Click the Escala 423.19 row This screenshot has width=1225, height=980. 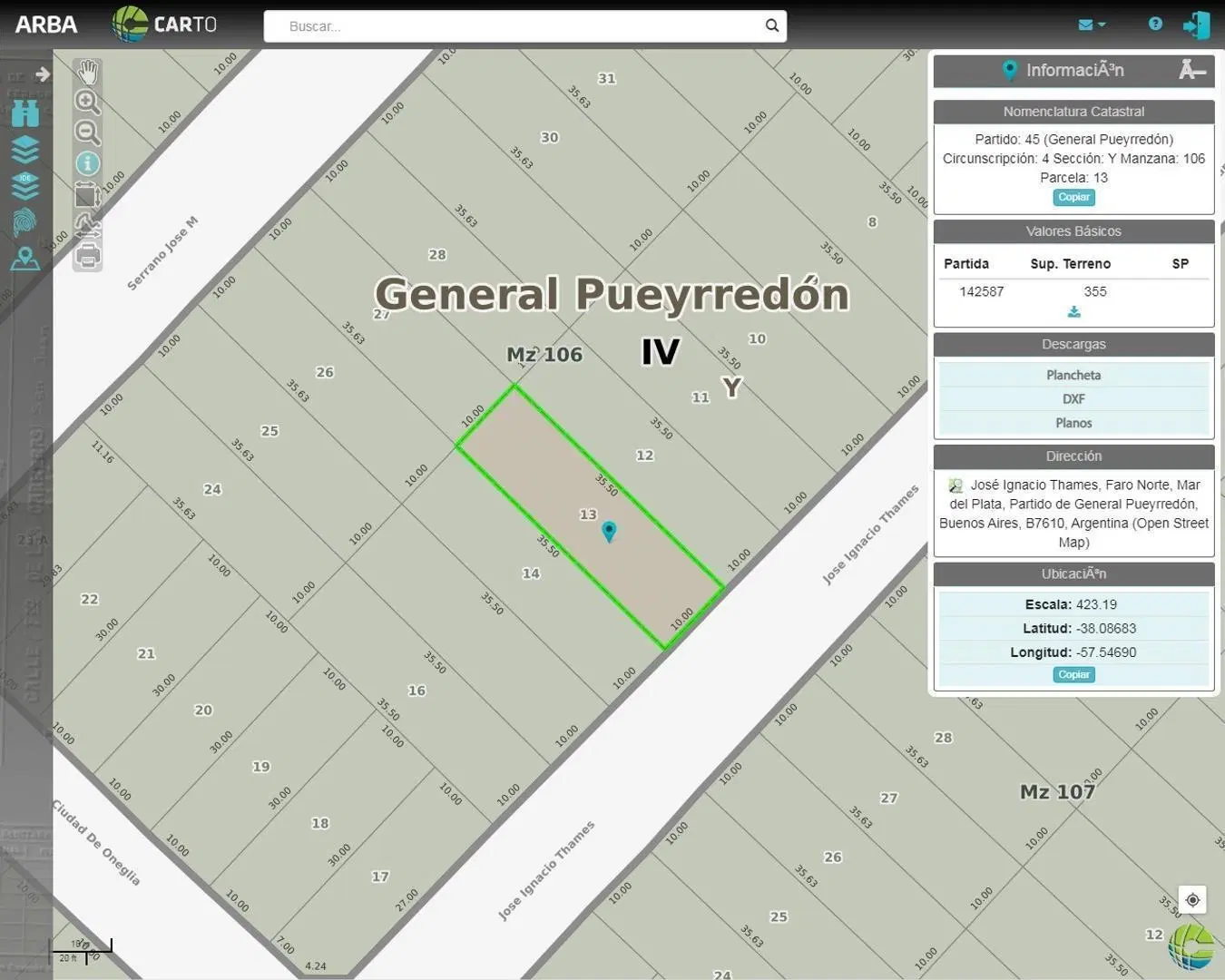1073,604
